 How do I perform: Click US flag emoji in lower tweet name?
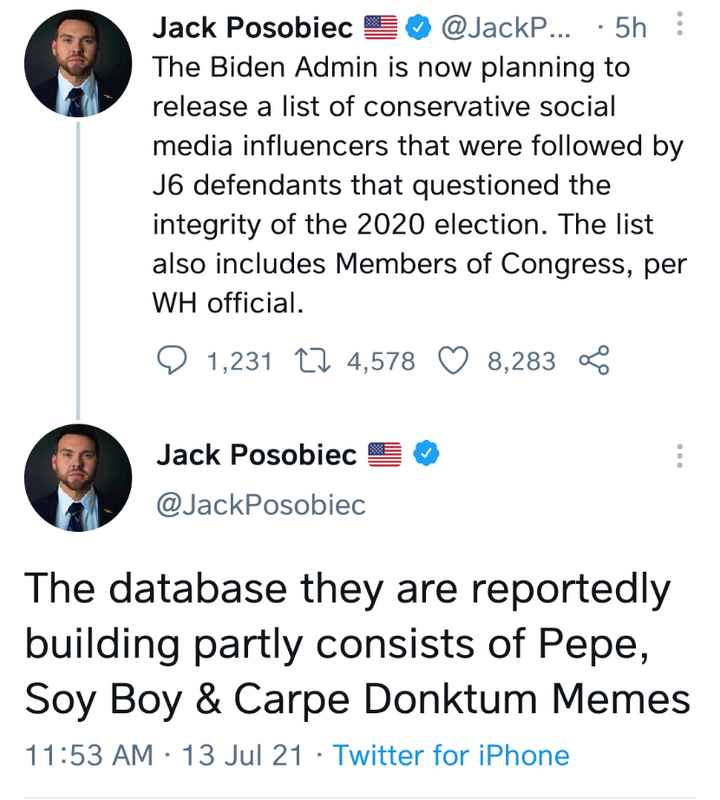(x=385, y=454)
